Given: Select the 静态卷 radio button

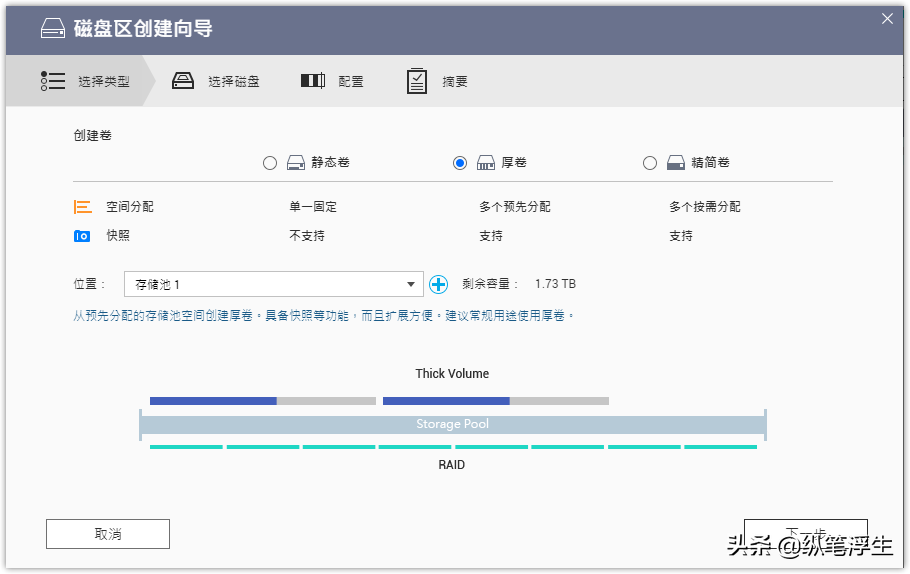Looking at the screenshot, I should 270,163.
